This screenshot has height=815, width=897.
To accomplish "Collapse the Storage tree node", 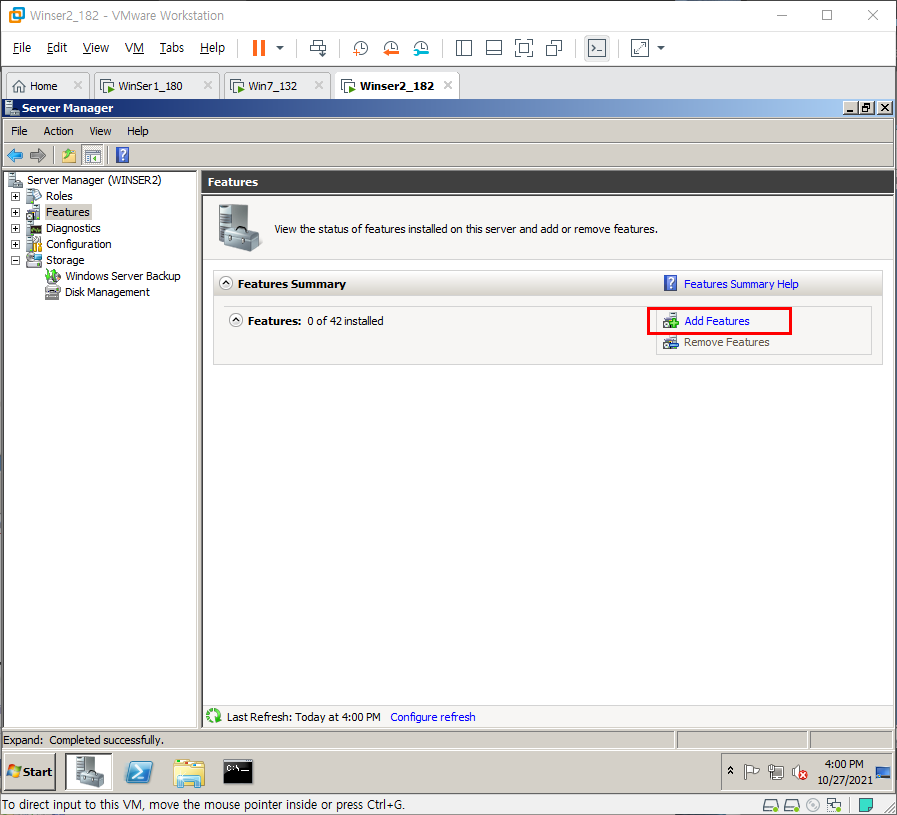I will [x=15, y=260].
